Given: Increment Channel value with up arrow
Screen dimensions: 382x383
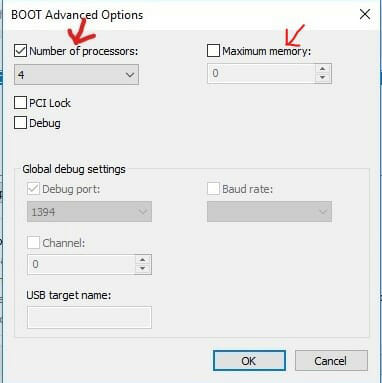Looking at the screenshot, I should 143,260.
